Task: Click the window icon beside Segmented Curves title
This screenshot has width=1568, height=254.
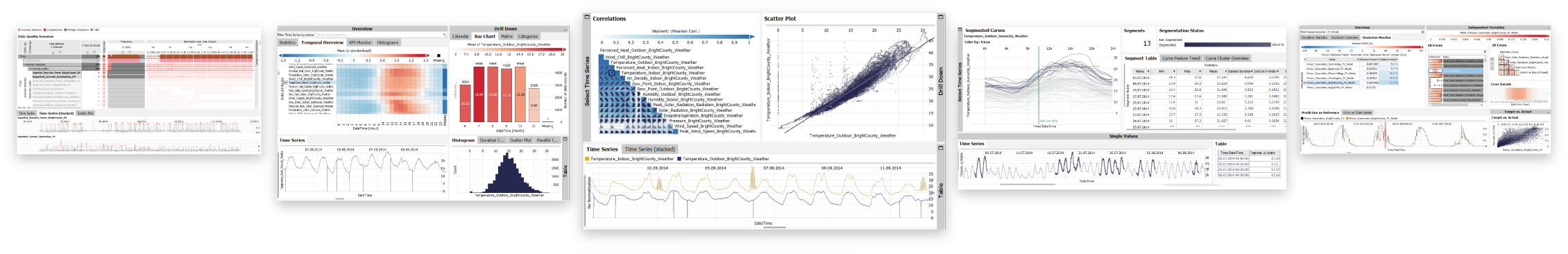Action: (x=960, y=30)
